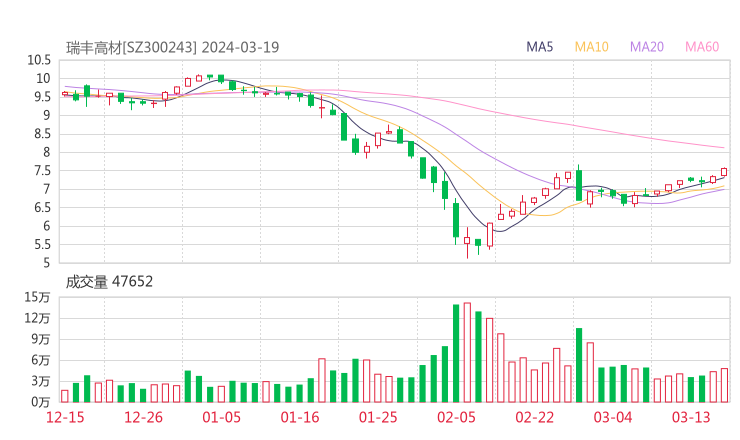Click the MA60 legend label
The width and height of the screenshot is (740, 440).
click(x=702, y=47)
